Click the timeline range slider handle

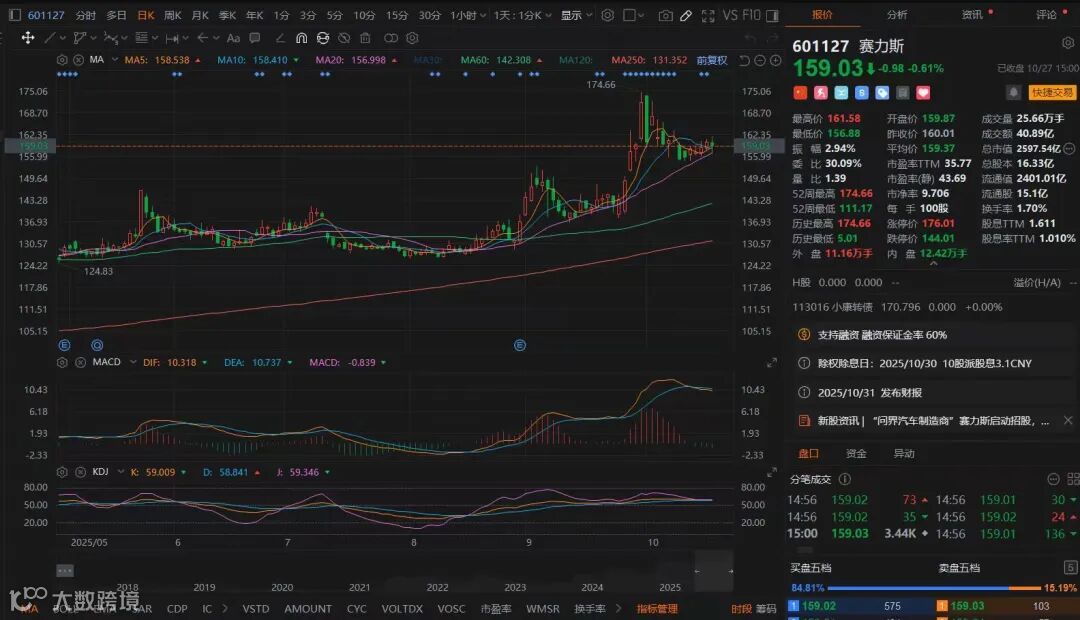[714, 571]
